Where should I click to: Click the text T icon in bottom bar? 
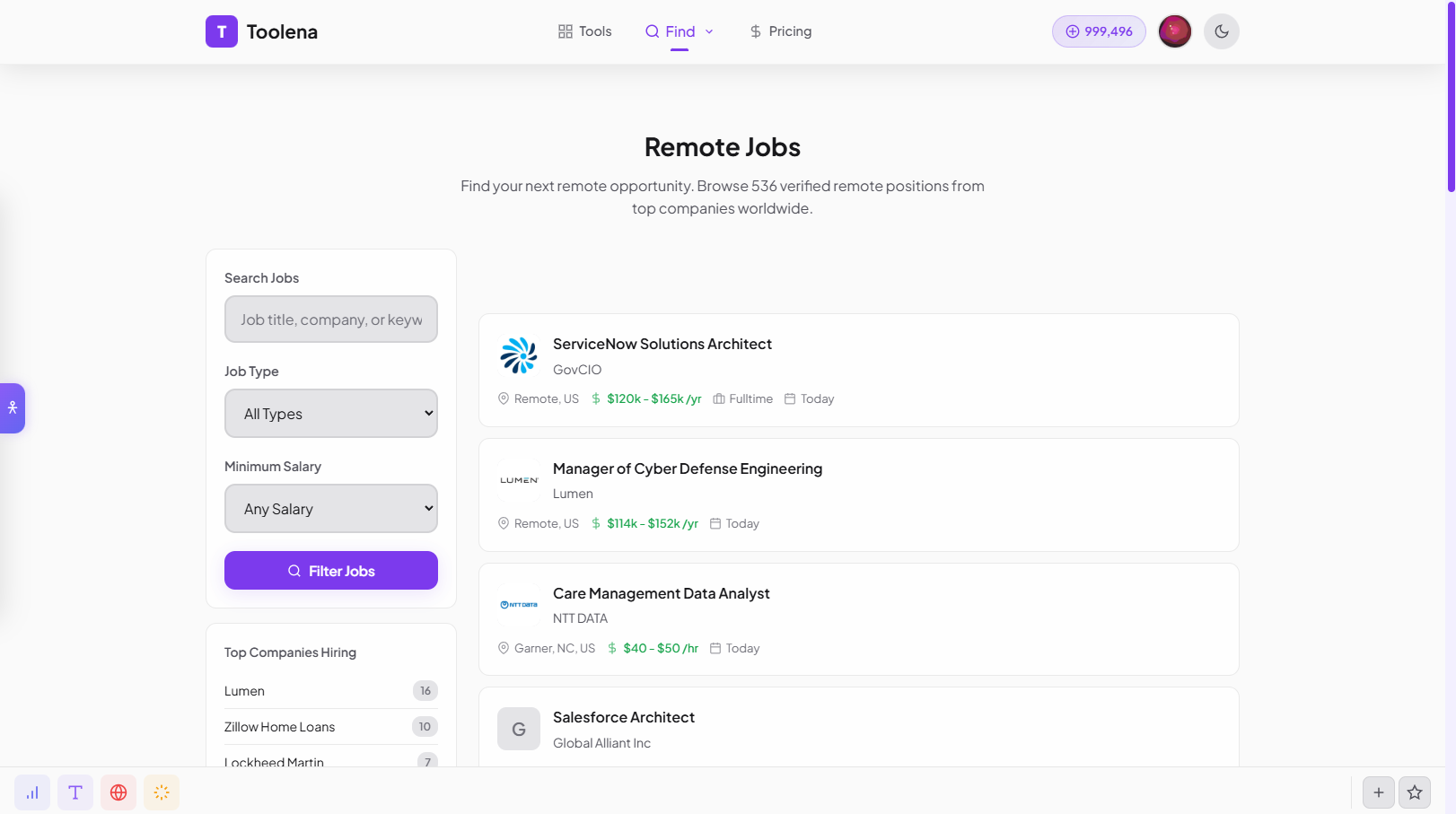(75, 792)
